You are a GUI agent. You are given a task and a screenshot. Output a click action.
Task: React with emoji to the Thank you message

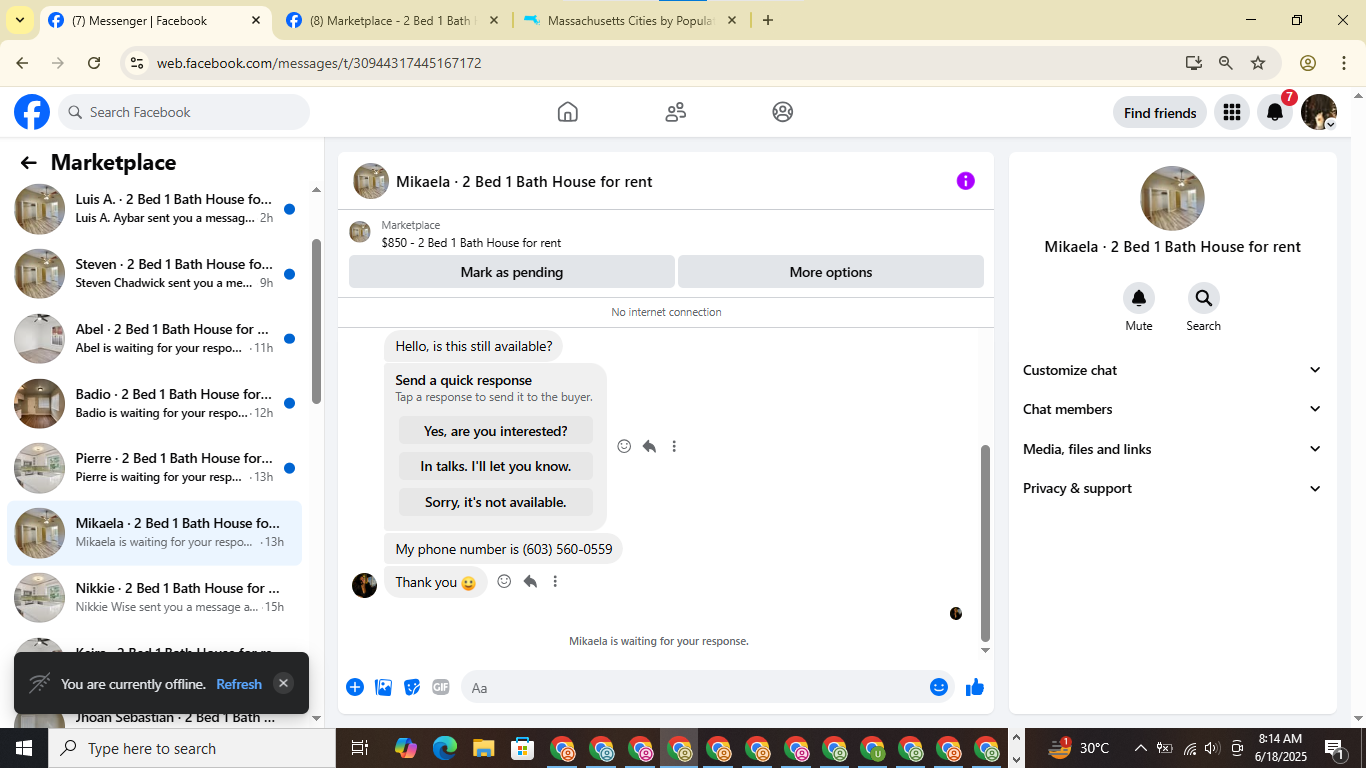tap(504, 581)
